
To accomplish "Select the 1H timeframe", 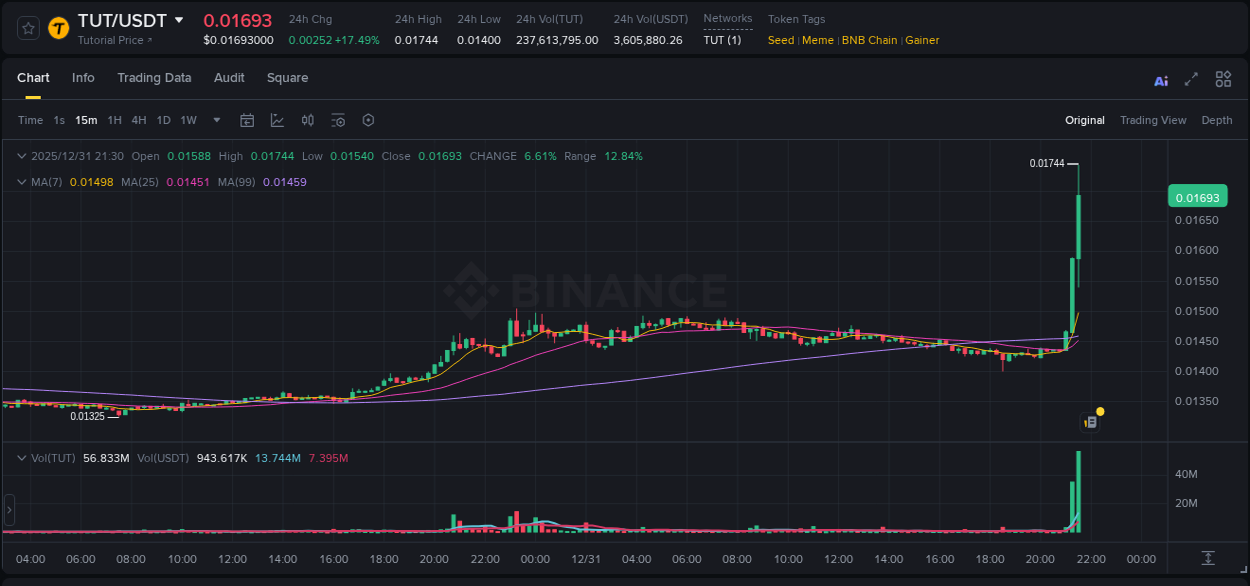I will (x=115, y=120).
